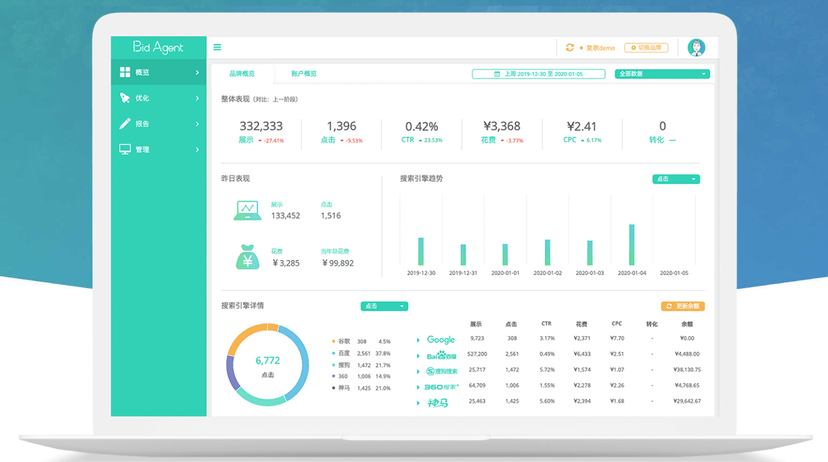Click the 概览 grid icon in sidebar

coord(125,72)
